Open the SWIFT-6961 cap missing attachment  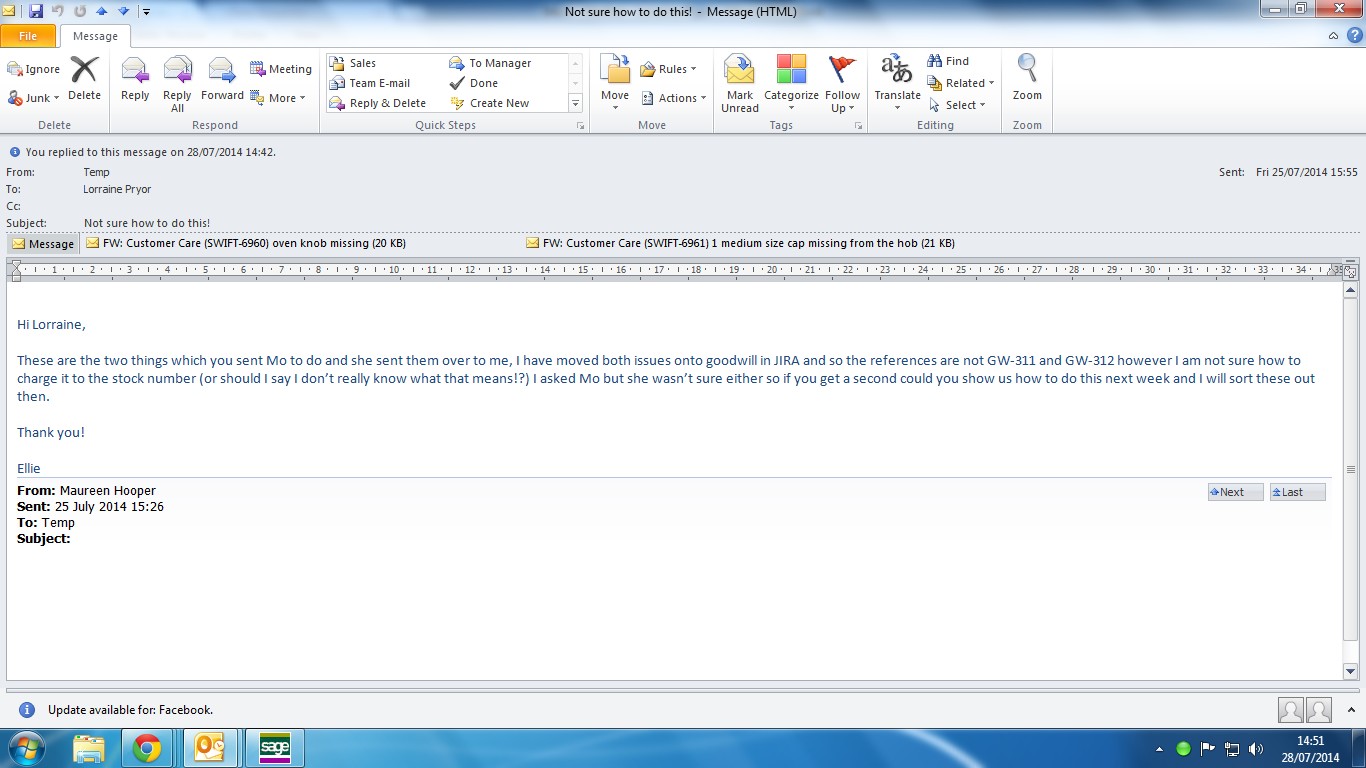click(740, 243)
